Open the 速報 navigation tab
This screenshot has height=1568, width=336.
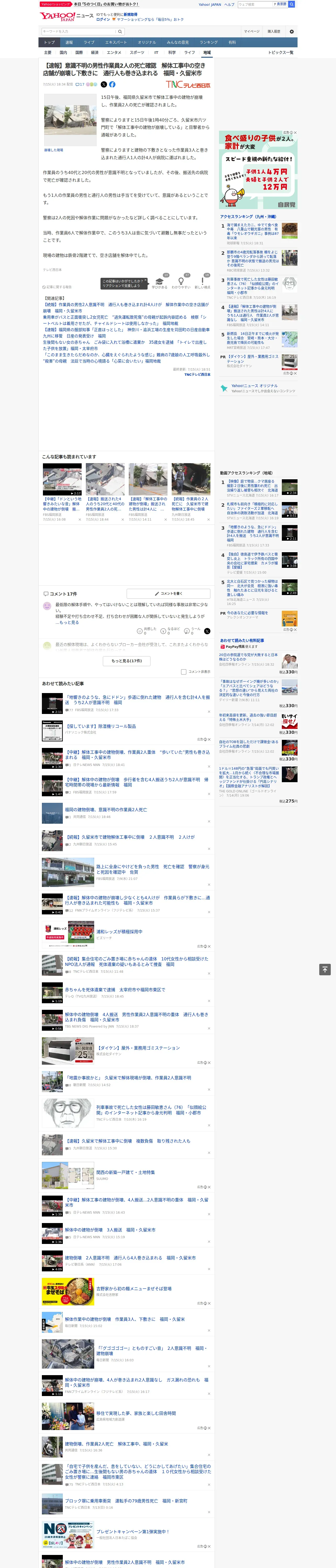click(69, 43)
